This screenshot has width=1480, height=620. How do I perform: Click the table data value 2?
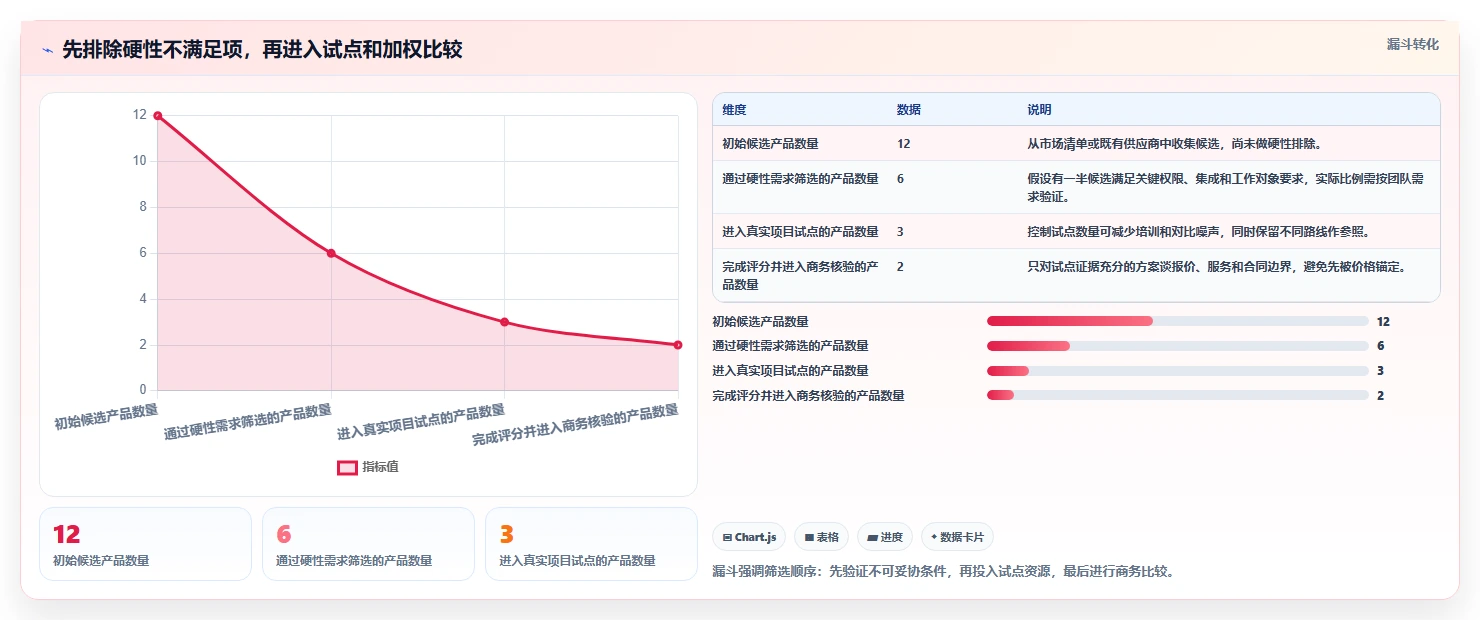(900, 267)
